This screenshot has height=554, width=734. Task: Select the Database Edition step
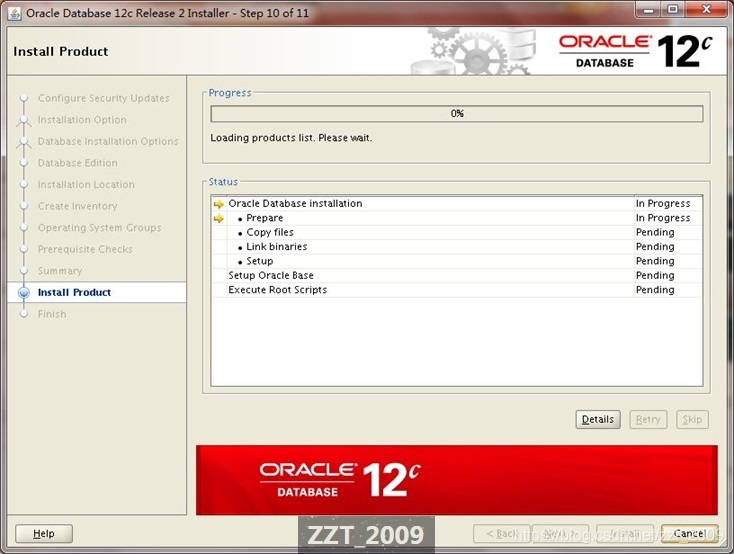tap(78, 163)
